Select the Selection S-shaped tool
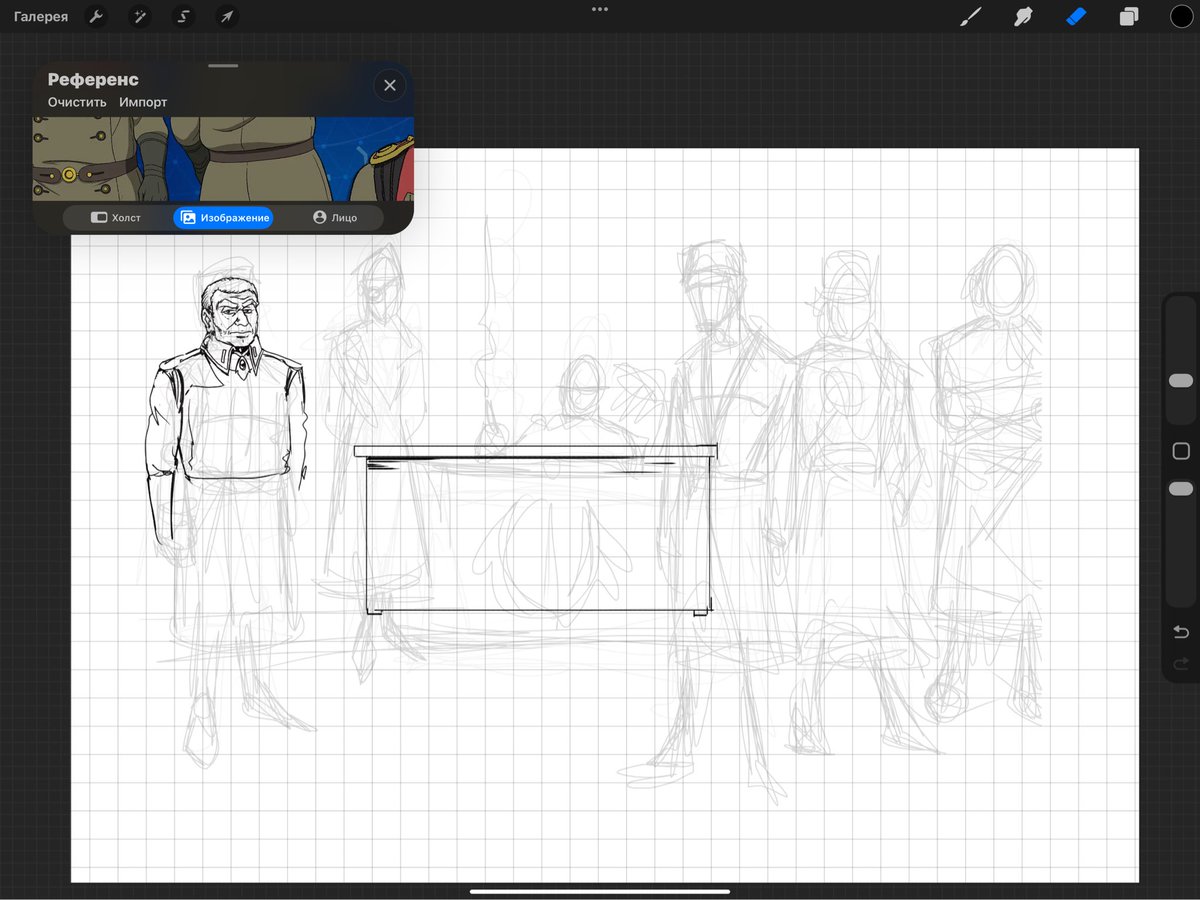 [184, 17]
